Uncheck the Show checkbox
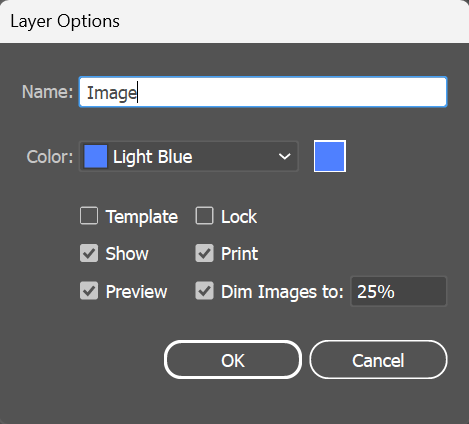Screen dimensions: 469x424 pyautogui.click(x=89, y=253)
